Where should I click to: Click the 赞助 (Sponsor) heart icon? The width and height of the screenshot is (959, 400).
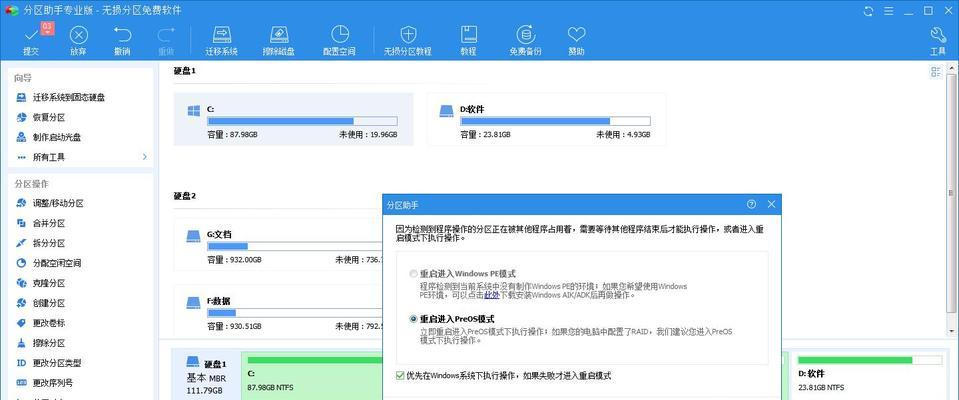coord(576,34)
